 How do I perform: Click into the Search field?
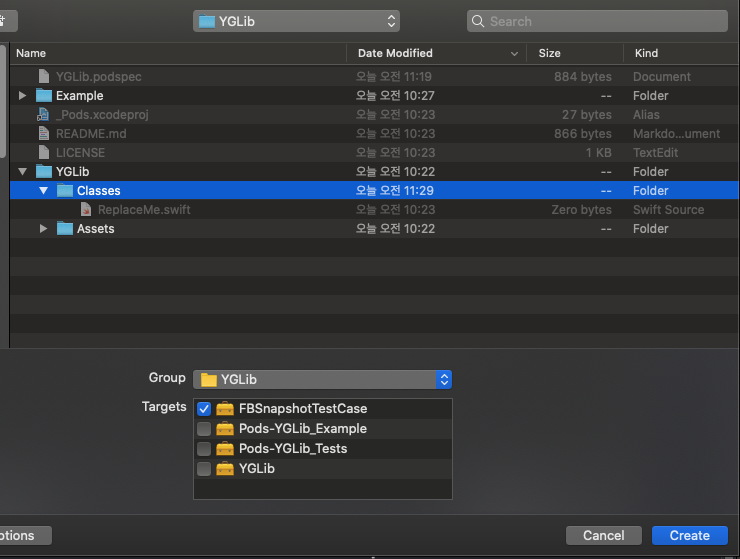597,21
